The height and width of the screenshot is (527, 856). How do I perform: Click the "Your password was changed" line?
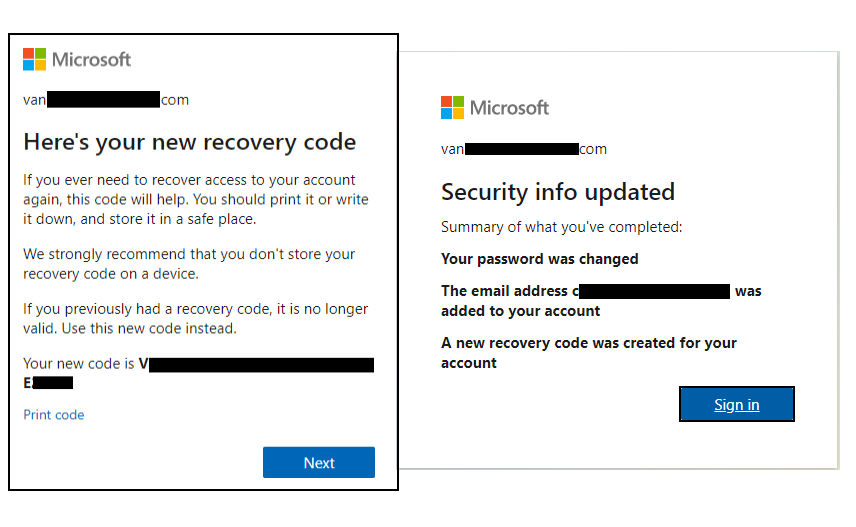[x=539, y=259]
